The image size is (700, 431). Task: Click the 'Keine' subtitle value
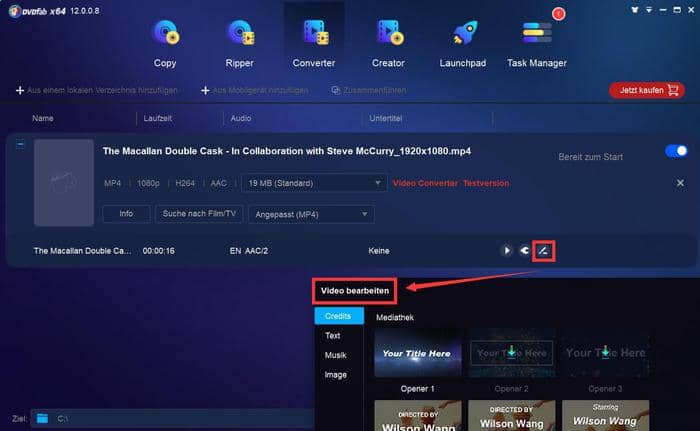(x=379, y=251)
